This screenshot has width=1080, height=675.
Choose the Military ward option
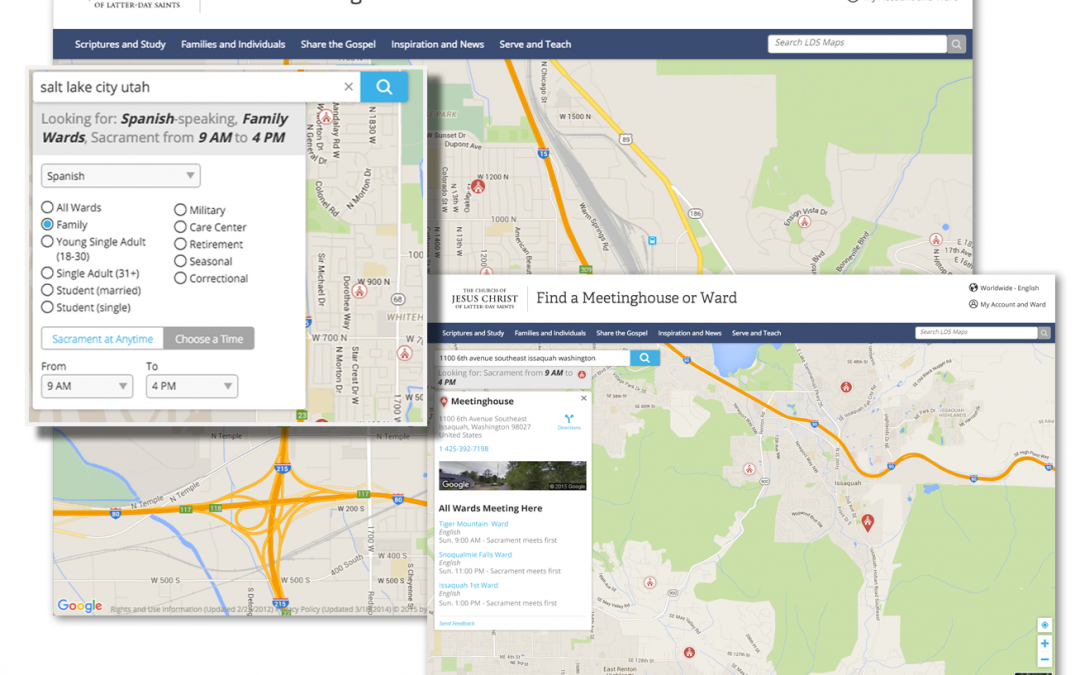click(182, 210)
